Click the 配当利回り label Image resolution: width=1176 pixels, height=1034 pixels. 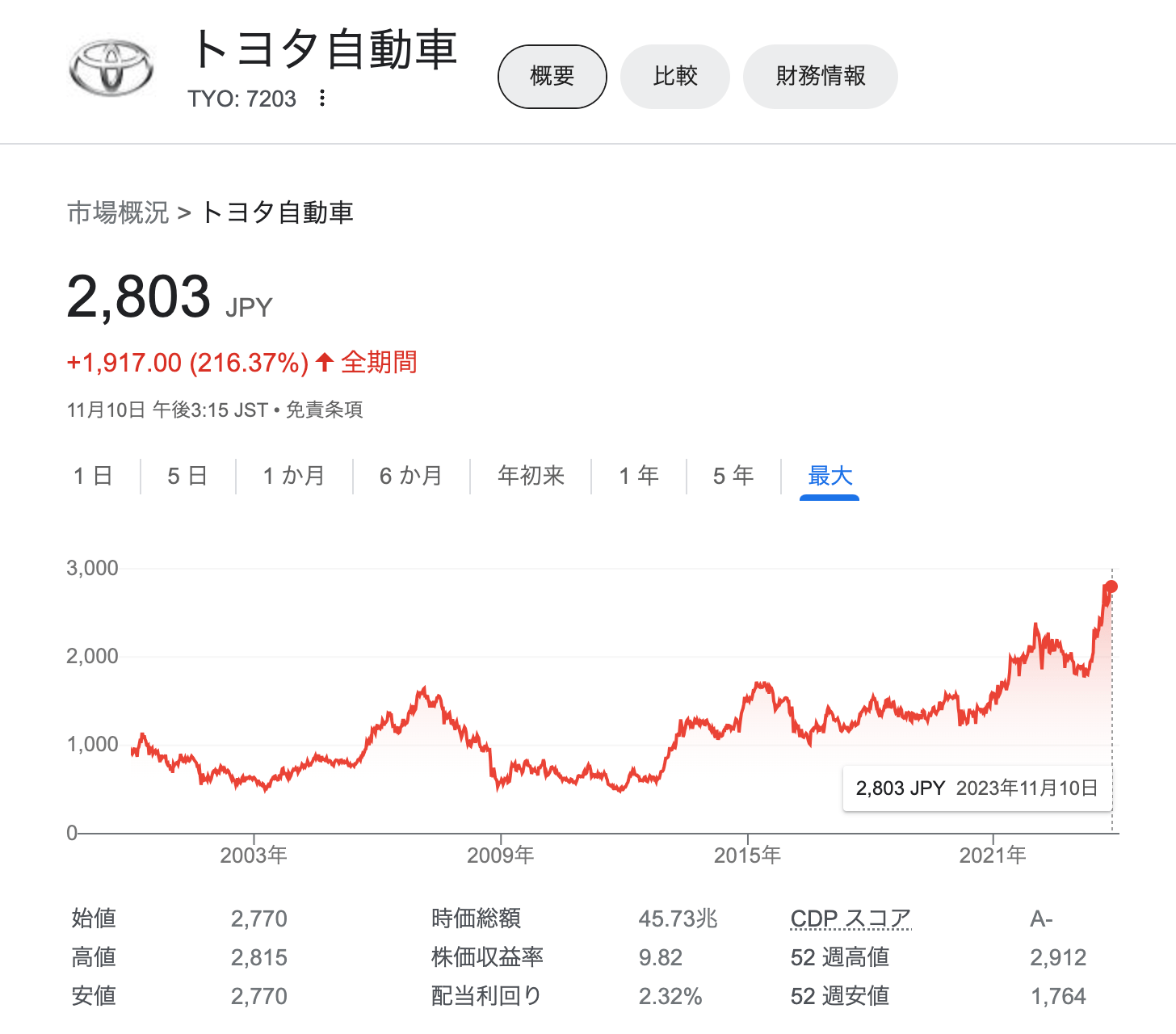coord(487,996)
